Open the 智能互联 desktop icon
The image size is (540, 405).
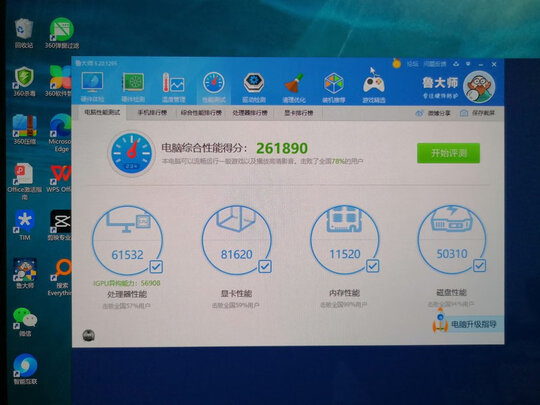[25, 365]
